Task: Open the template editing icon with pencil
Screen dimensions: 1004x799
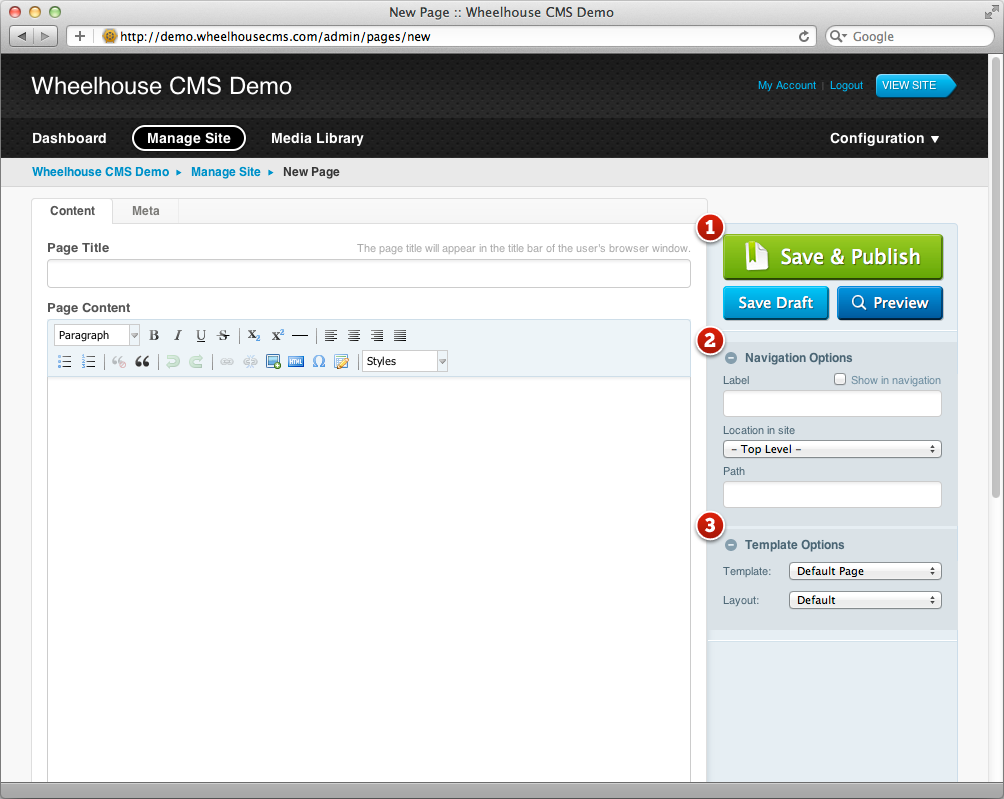Action: pos(342,362)
